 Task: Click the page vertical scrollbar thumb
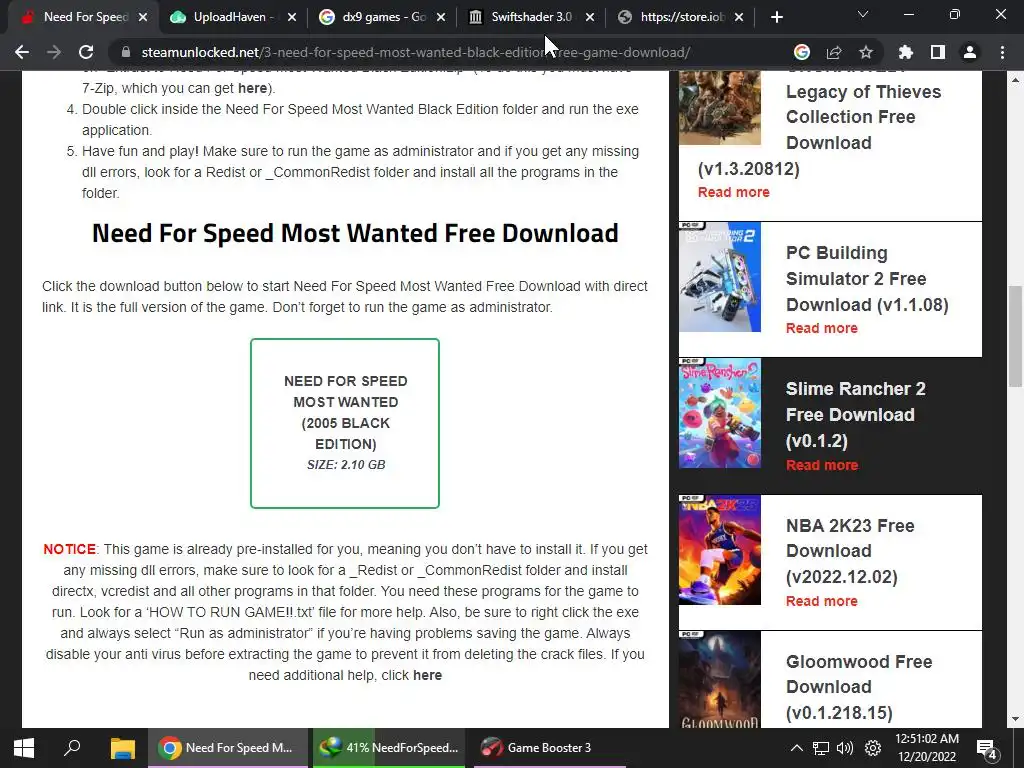pyautogui.click(x=1015, y=336)
